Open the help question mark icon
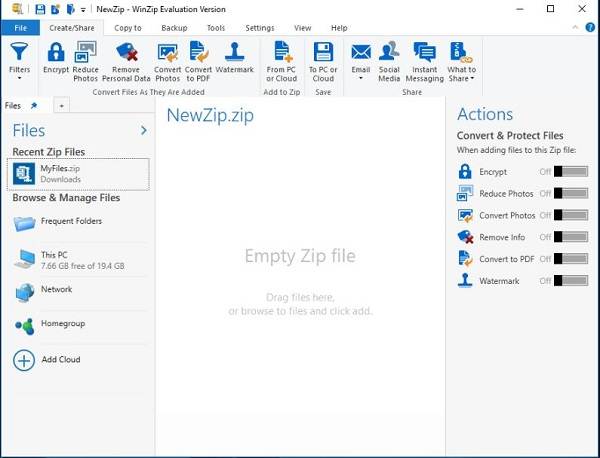This screenshot has height=458, width=600. tap(590, 27)
